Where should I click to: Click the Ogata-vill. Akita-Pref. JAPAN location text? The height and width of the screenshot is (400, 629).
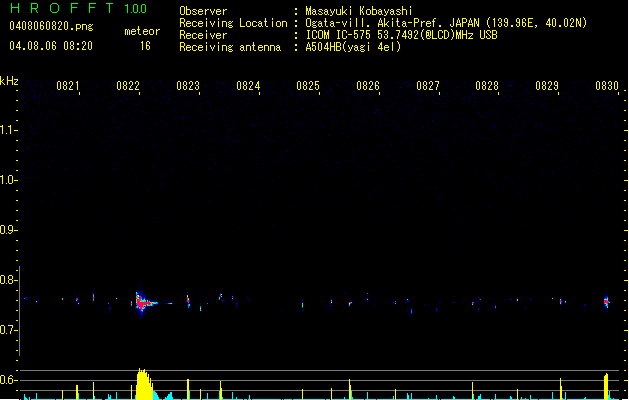[x=446, y=23]
